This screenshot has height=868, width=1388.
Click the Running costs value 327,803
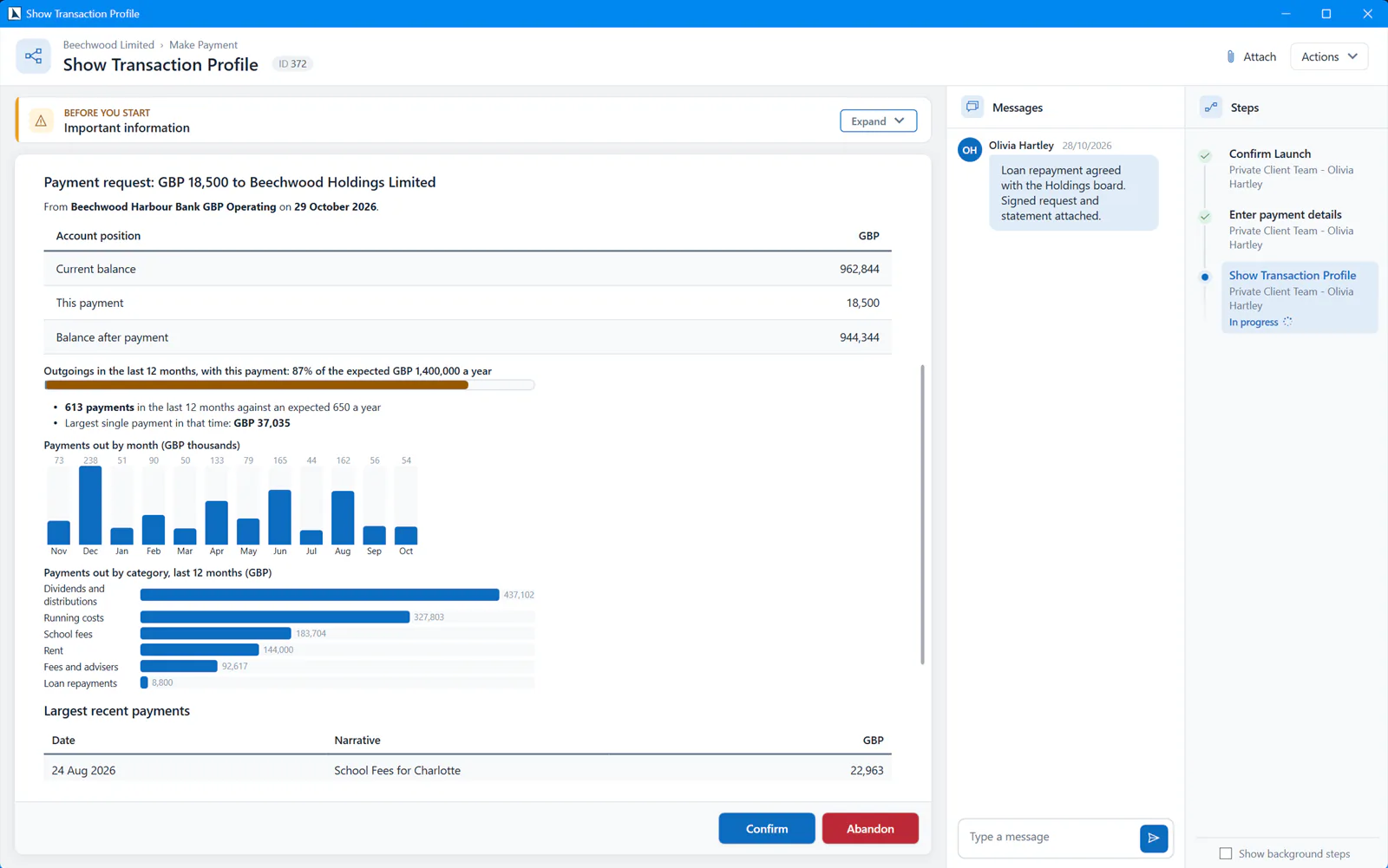tap(429, 617)
